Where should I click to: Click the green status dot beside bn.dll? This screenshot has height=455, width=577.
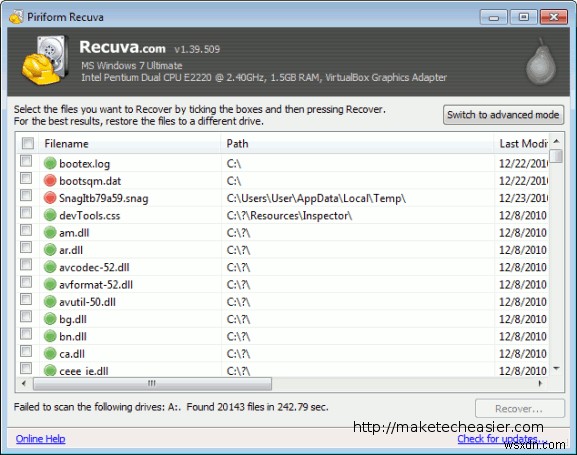(50, 336)
